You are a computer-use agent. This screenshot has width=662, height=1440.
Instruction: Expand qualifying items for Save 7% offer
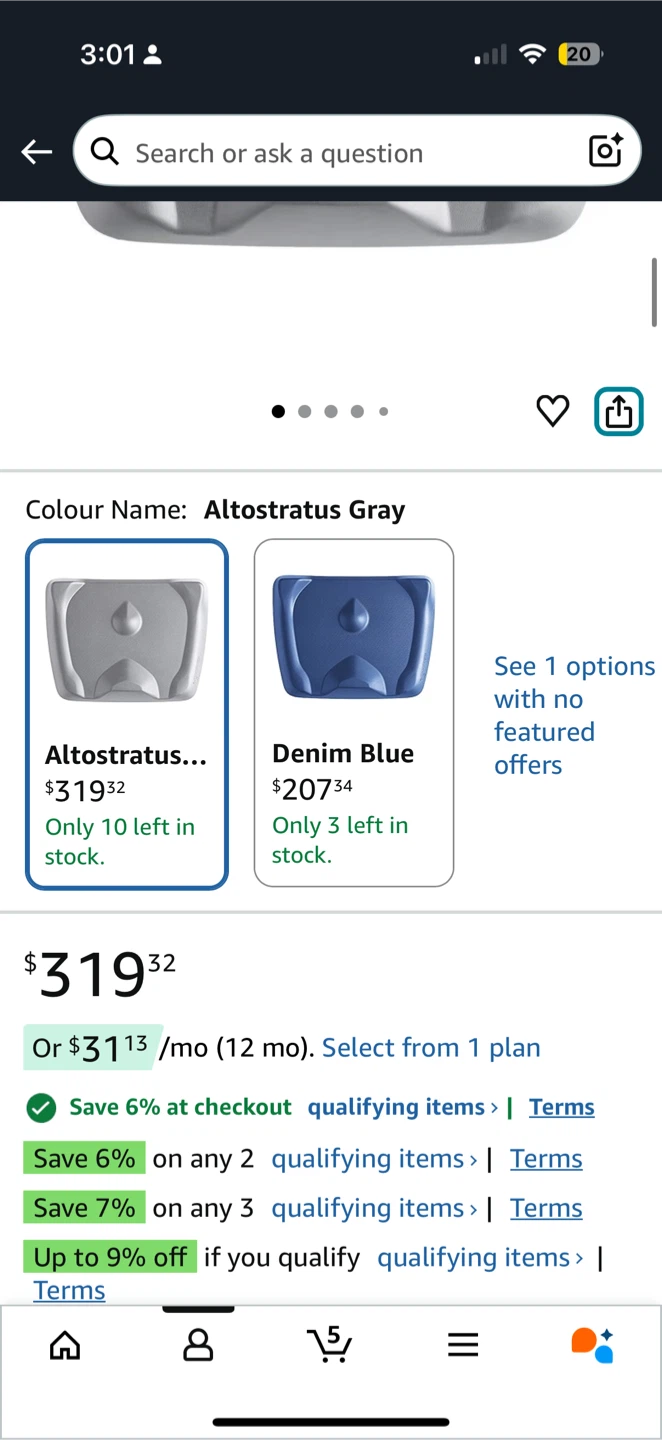click(x=374, y=1208)
